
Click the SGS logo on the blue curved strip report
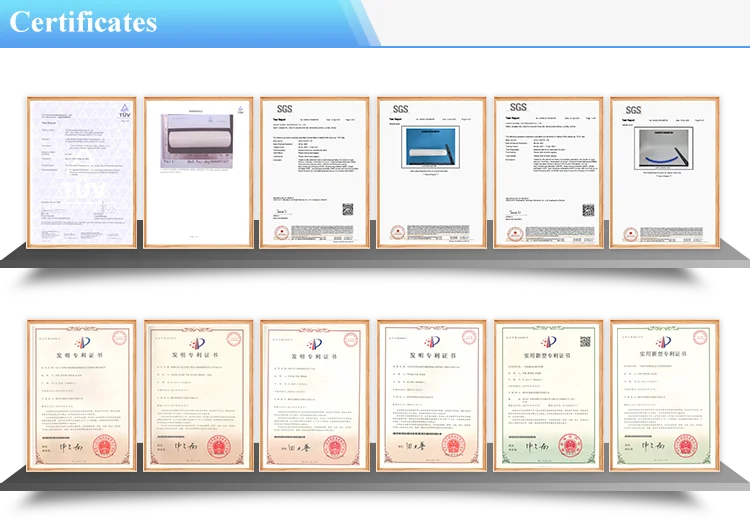633,110
